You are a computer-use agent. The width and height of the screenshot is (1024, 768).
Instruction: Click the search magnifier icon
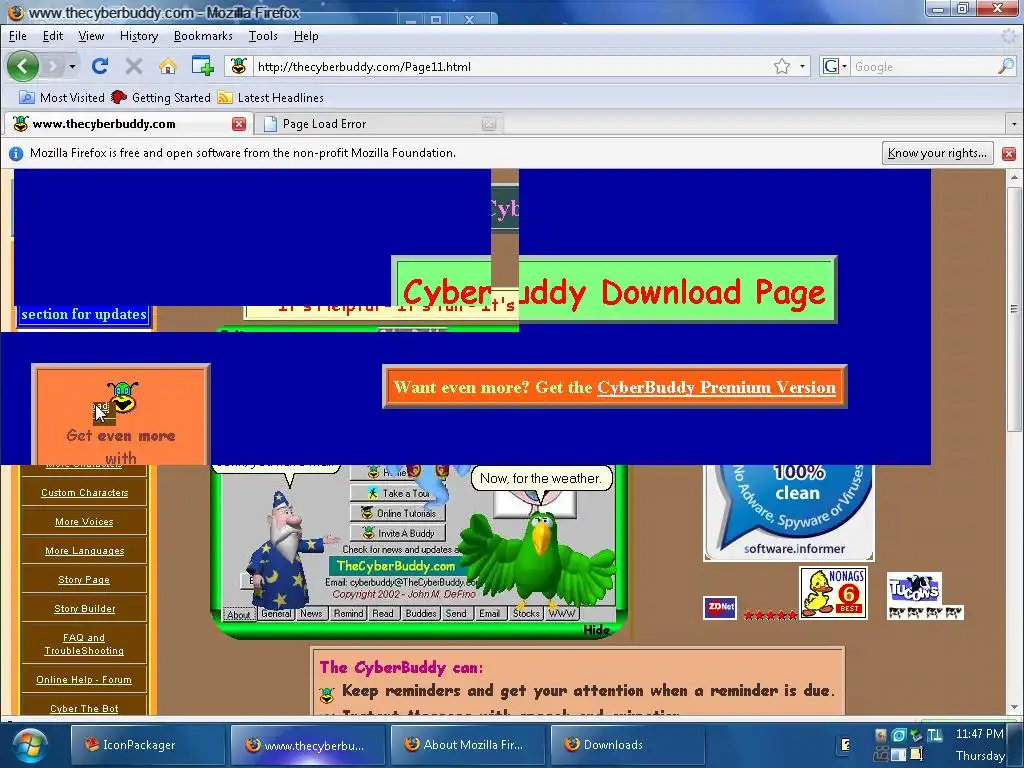1006,66
